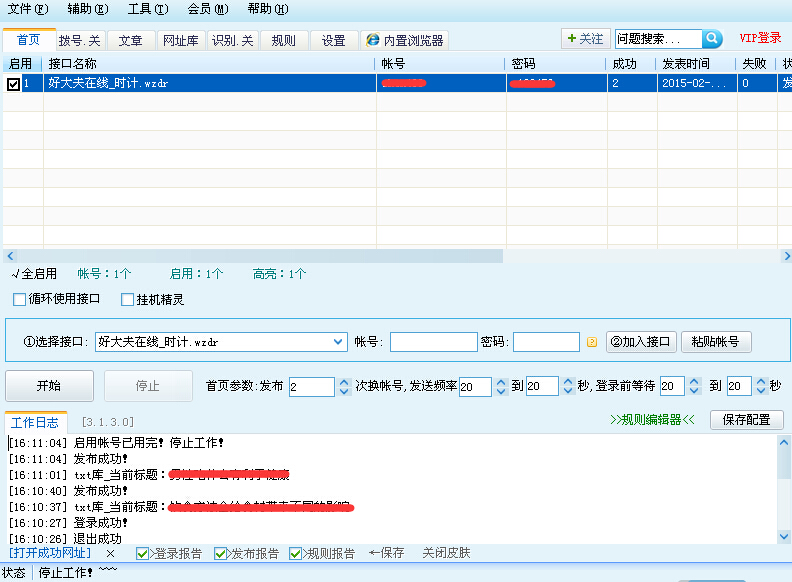
Task: Open the 会员(M) menu
Action: [208, 9]
